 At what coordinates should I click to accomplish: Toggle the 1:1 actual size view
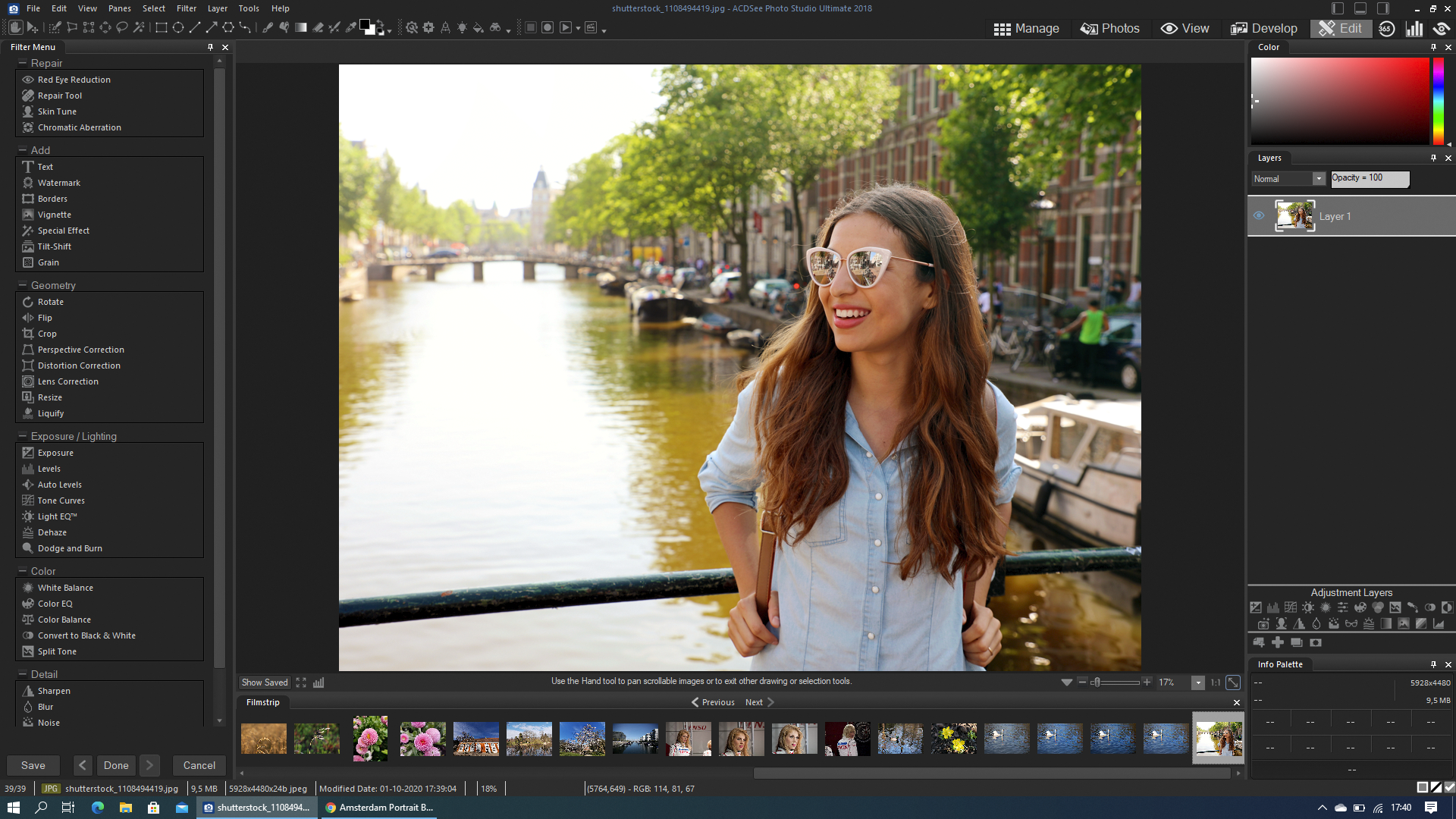tap(1215, 682)
